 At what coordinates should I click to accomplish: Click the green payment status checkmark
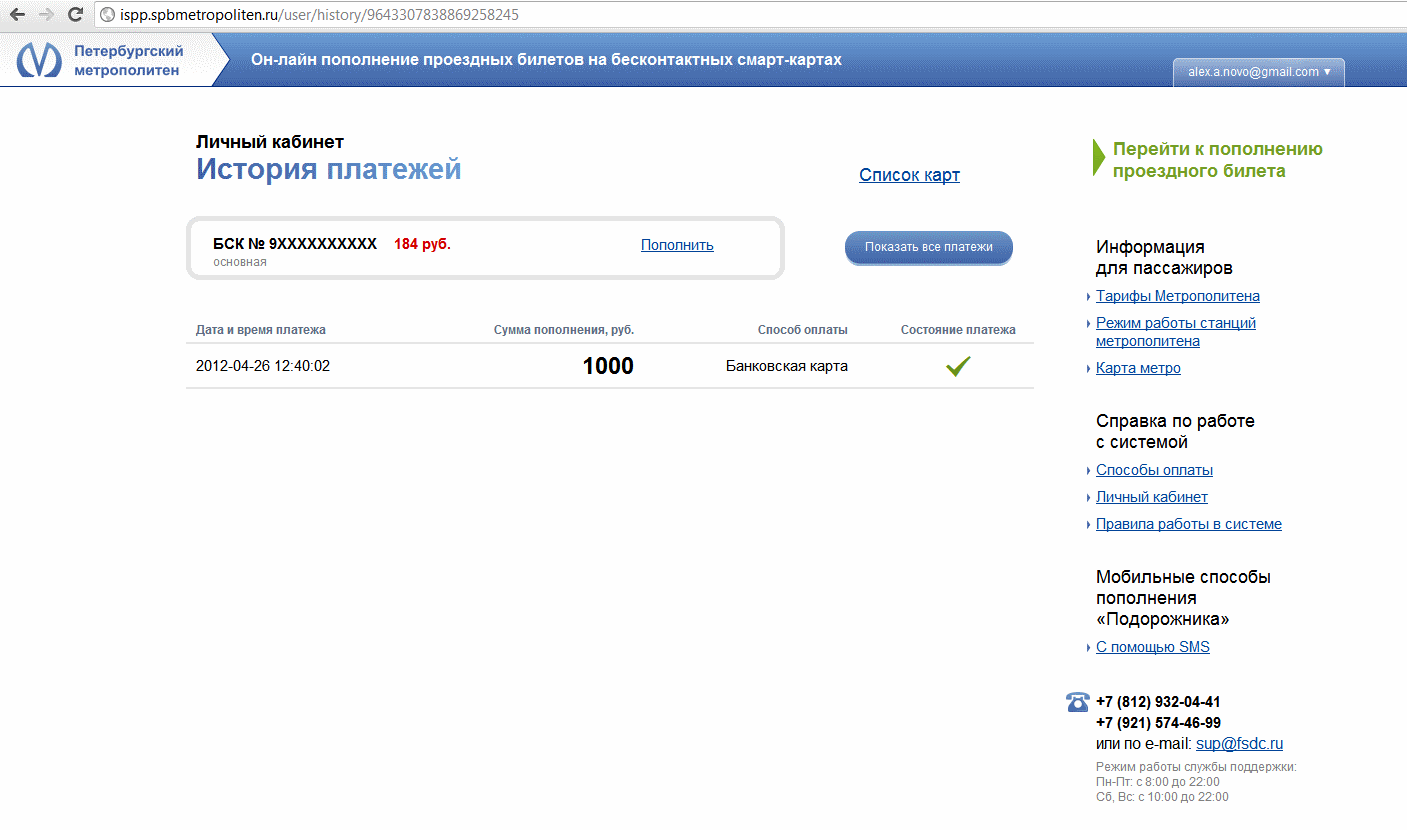[958, 367]
